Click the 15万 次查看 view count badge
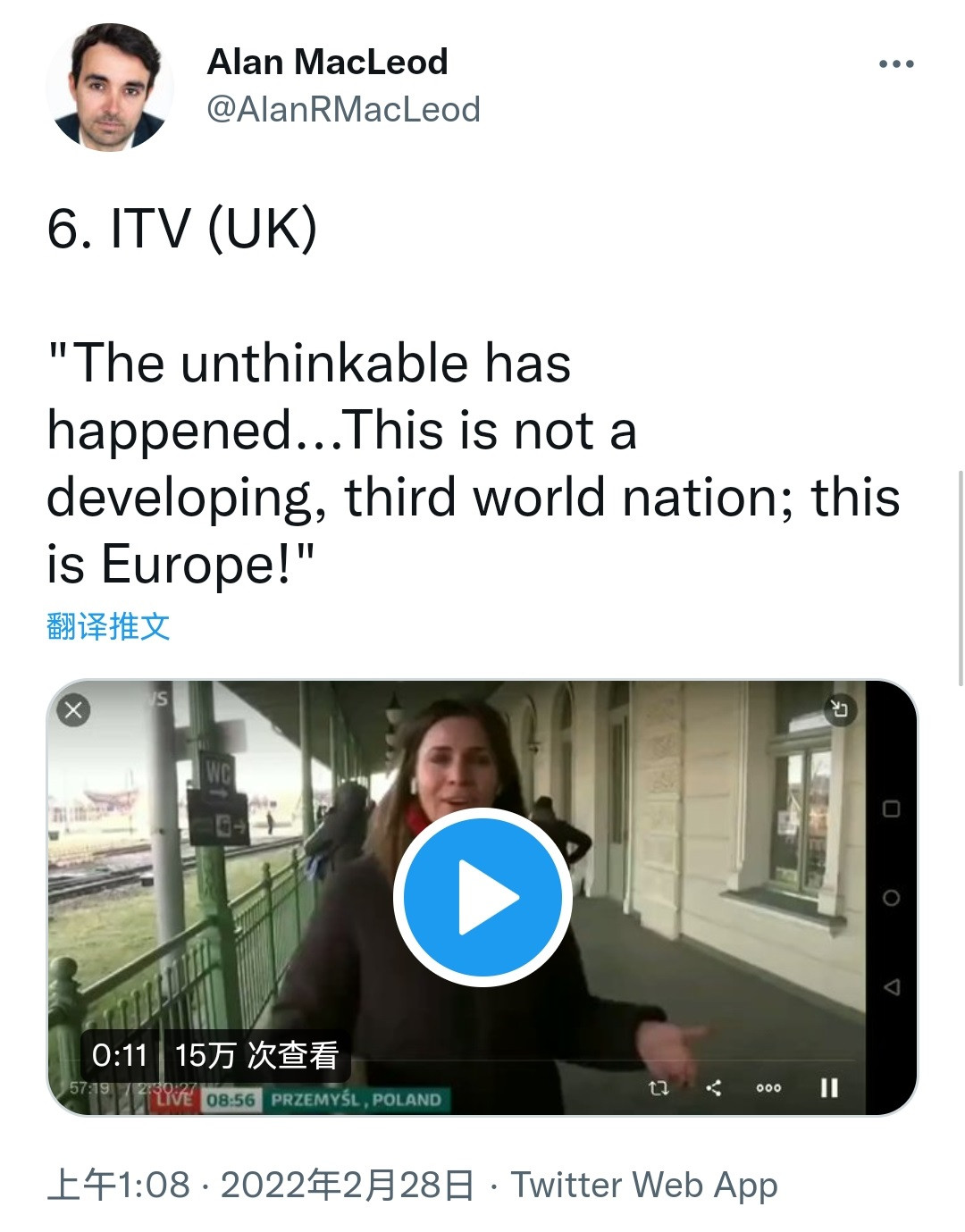 (256, 1055)
